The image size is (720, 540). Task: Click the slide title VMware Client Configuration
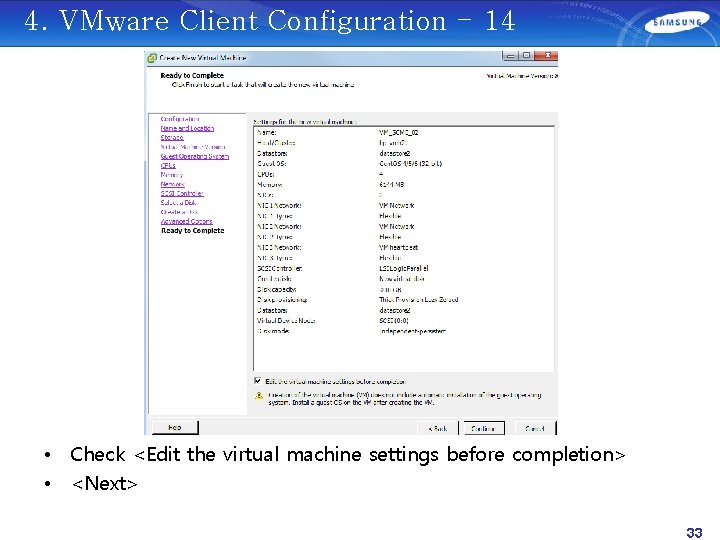tap(270, 21)
